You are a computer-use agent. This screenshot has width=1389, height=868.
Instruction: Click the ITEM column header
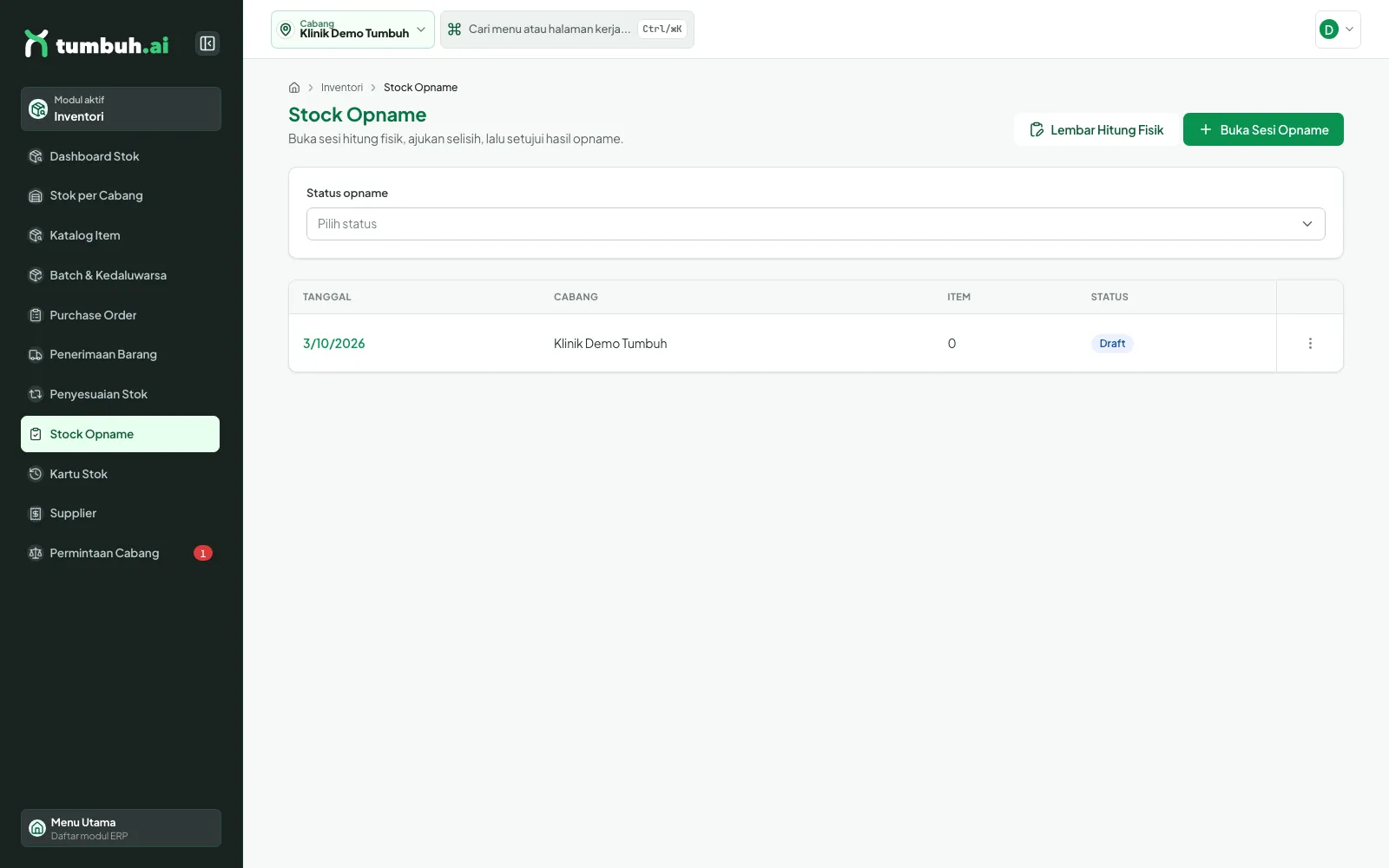(x=958, y=297)
